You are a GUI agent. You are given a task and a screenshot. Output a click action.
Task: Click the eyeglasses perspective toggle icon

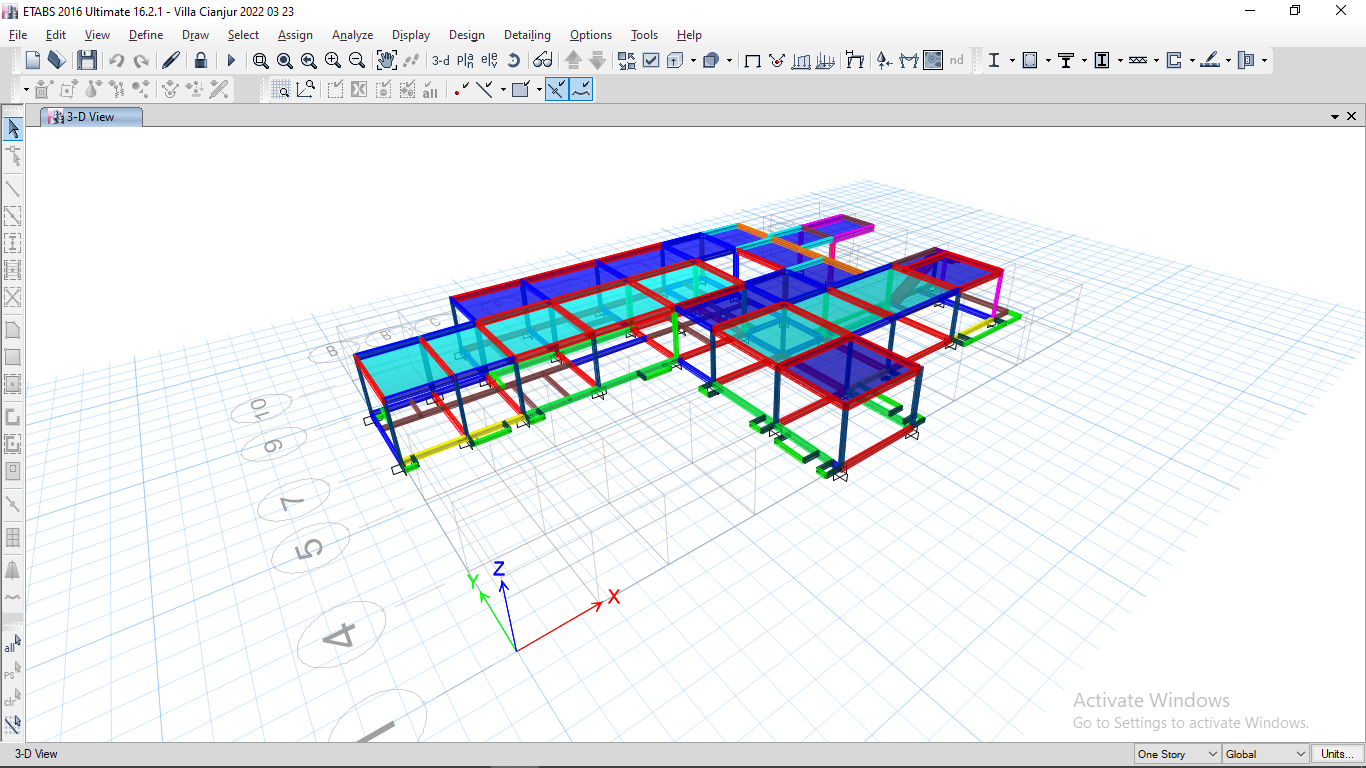click(542, 60)
